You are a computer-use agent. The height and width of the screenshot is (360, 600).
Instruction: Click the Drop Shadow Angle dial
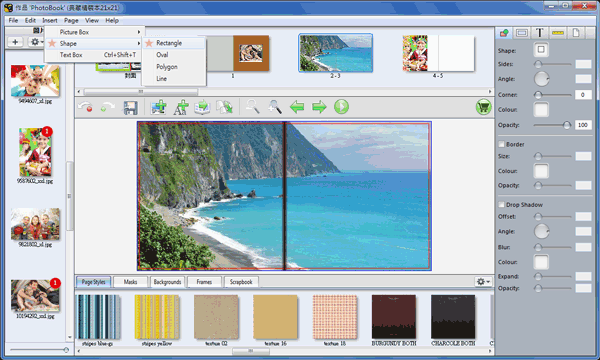541,231
